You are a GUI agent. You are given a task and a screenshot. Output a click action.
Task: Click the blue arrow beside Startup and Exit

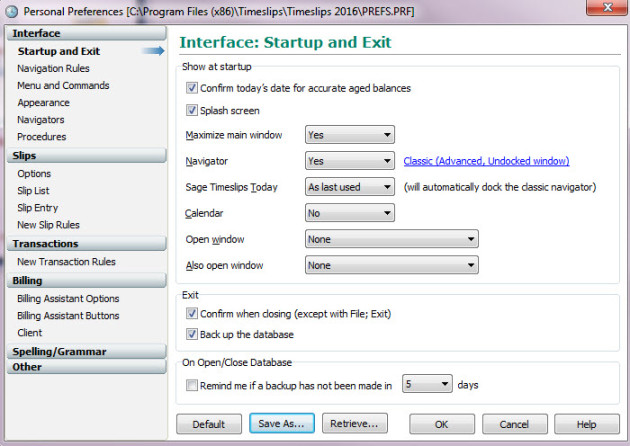[x=153, y=51]
